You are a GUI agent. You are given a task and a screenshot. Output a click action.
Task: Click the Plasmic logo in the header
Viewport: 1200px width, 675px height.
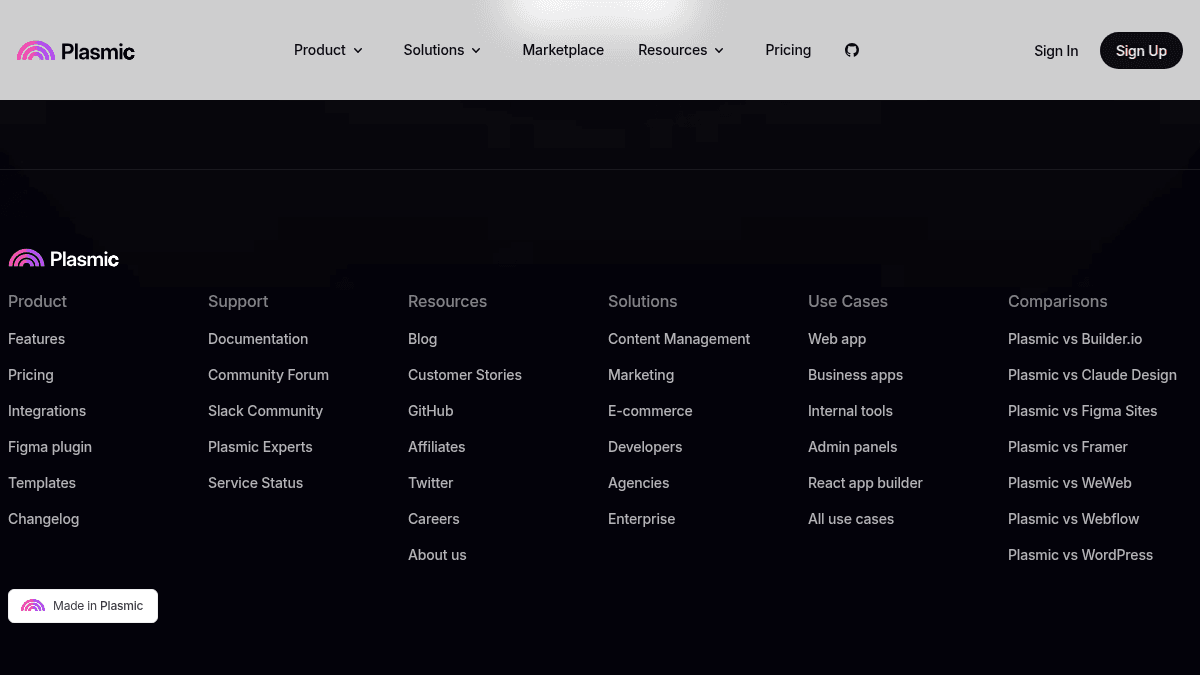tap(76, 51)
